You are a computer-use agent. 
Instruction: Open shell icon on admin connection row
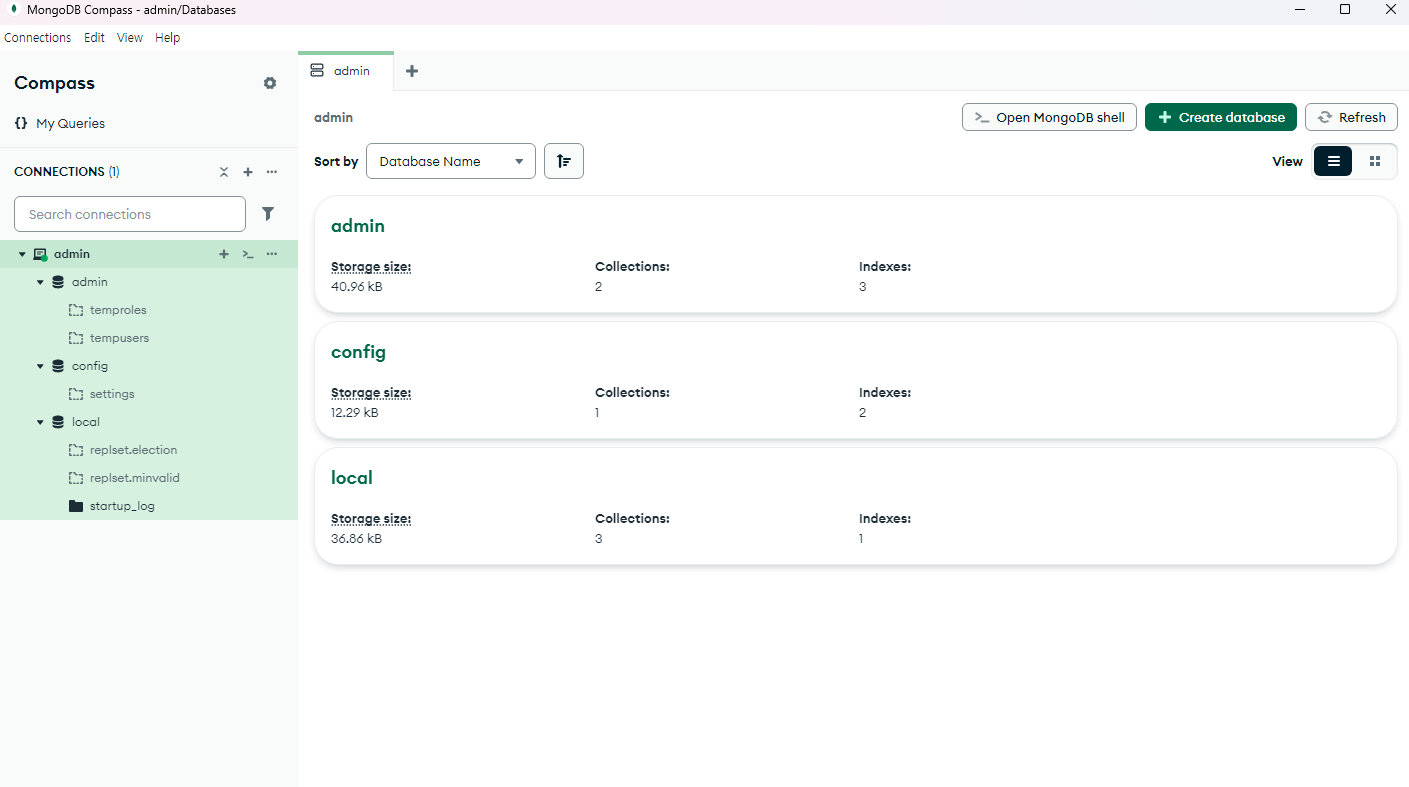248,254
